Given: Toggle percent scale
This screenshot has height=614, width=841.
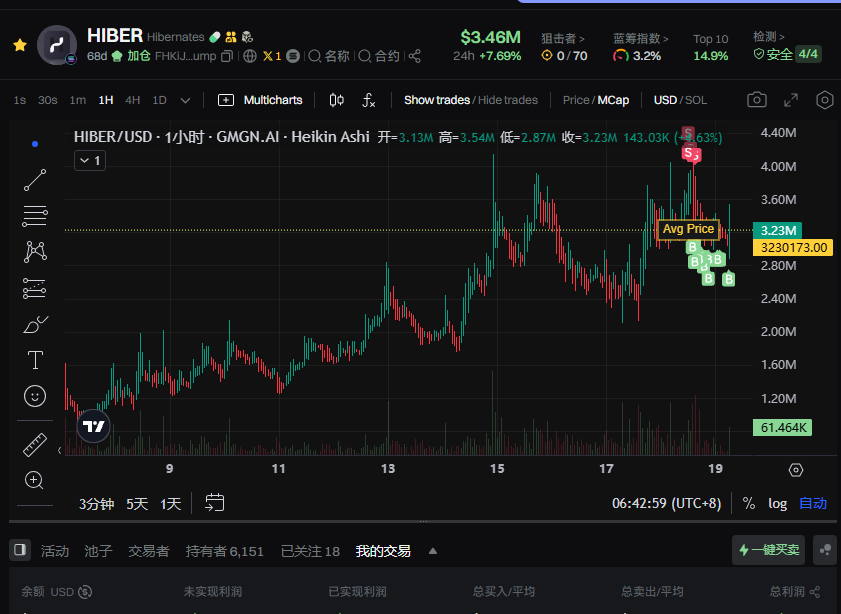Looking at the screenshot, I should 749,504.
